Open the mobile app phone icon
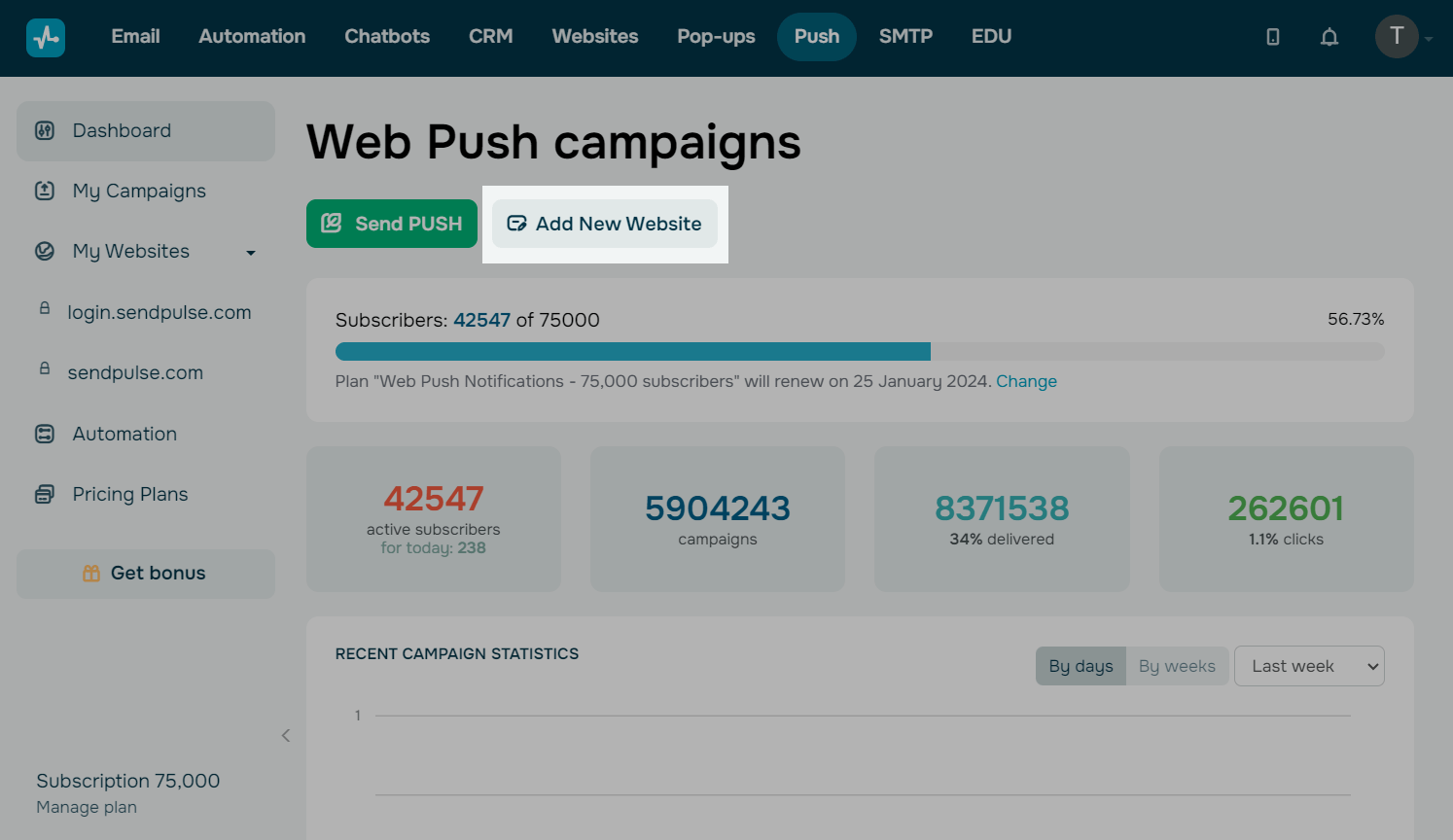 1273,37
